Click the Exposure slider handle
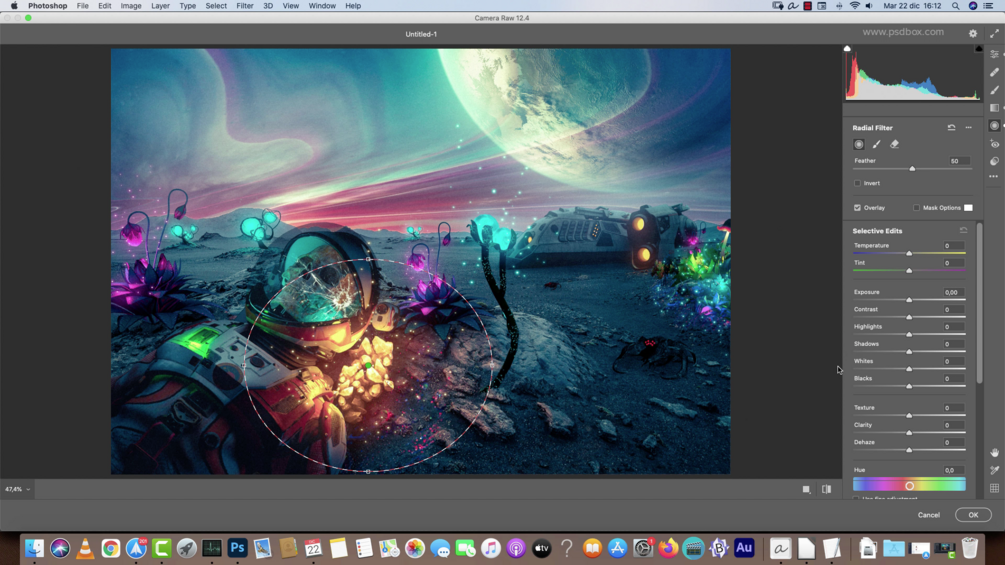The image size is (1005, 565). click(x=909, y=300)
